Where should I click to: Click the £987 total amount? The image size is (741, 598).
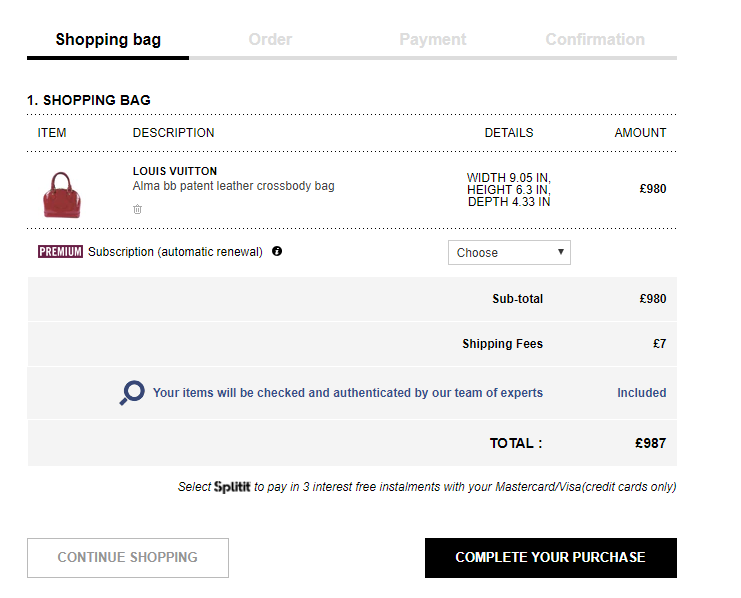(650, 443)
